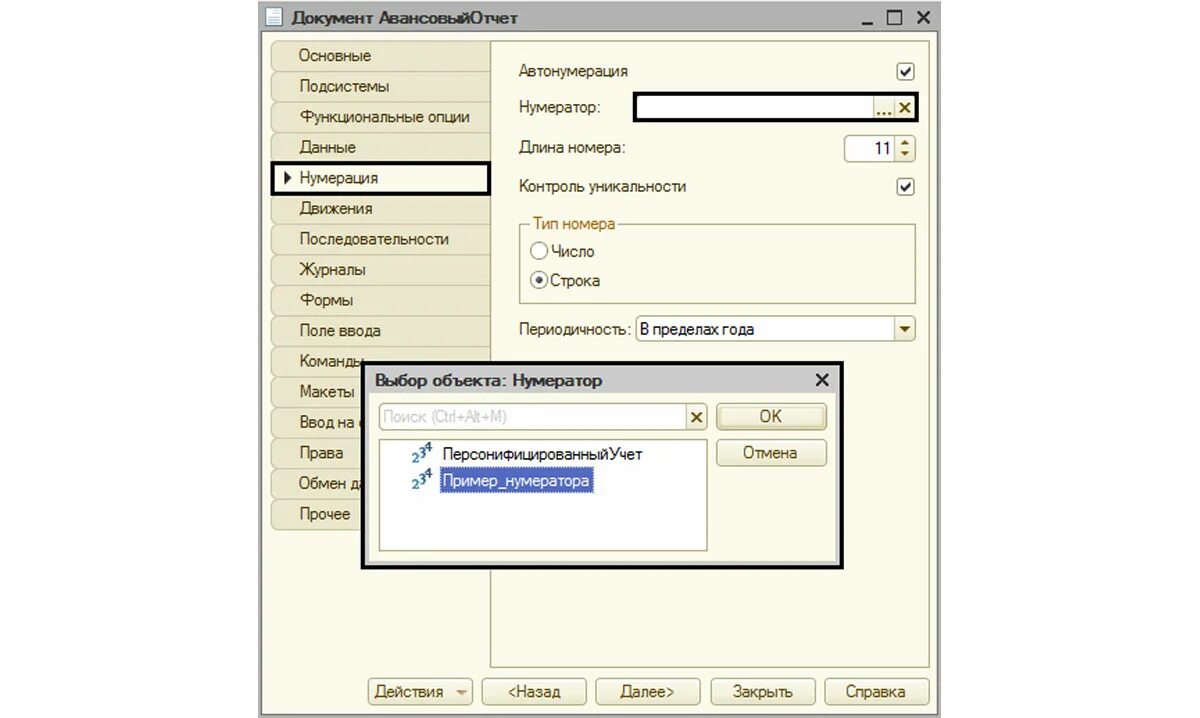The image size is (1200, 718).
Task: Decrease Длина номера with the down arrow
Action: pos(905,155)
